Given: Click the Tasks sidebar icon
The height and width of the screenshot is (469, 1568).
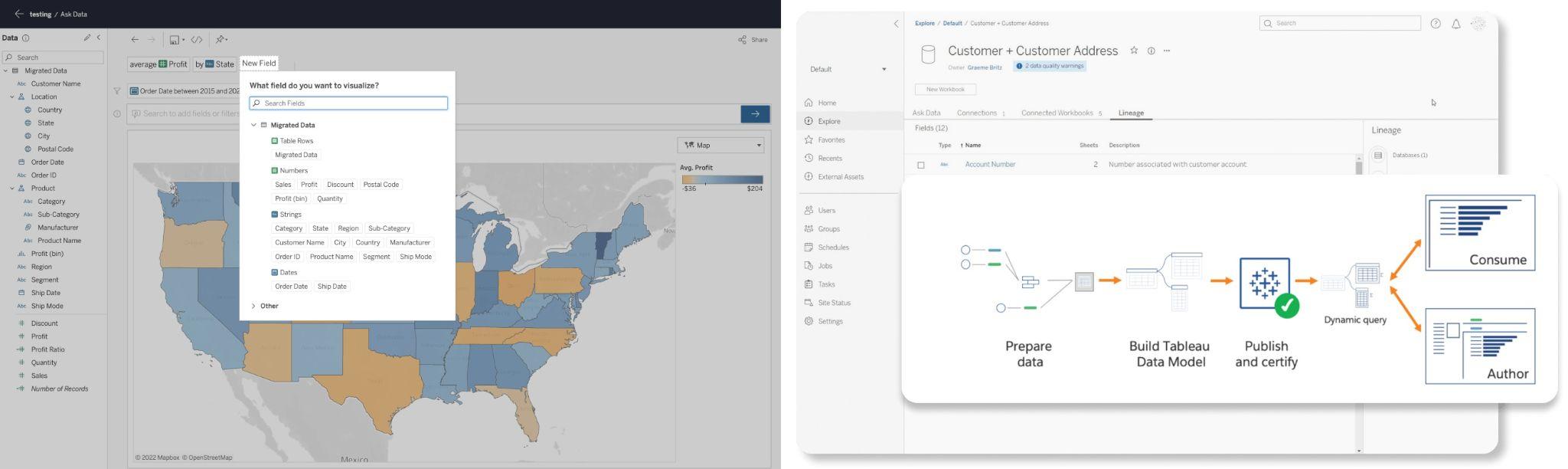Looking at the screenshot, I should tap(808, 284).
